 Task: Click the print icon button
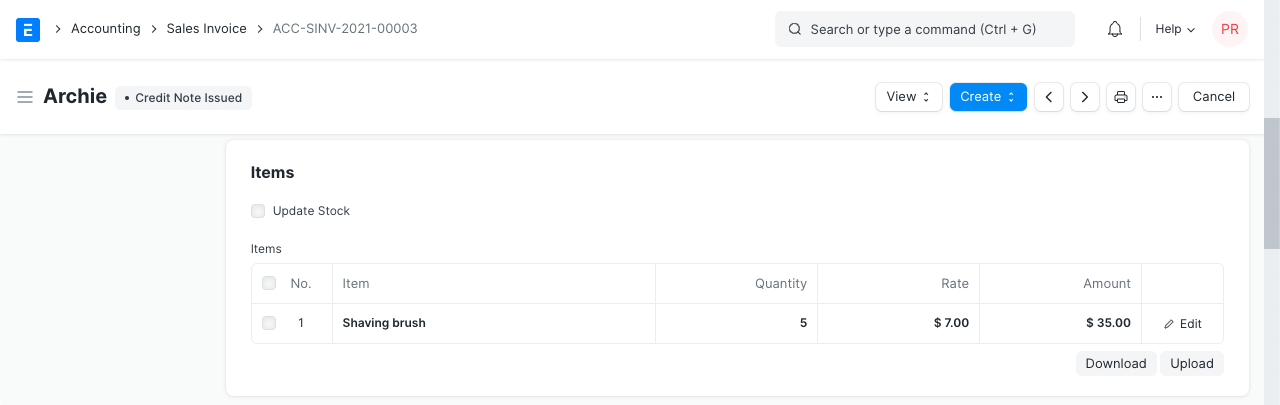coord(1121,97)
